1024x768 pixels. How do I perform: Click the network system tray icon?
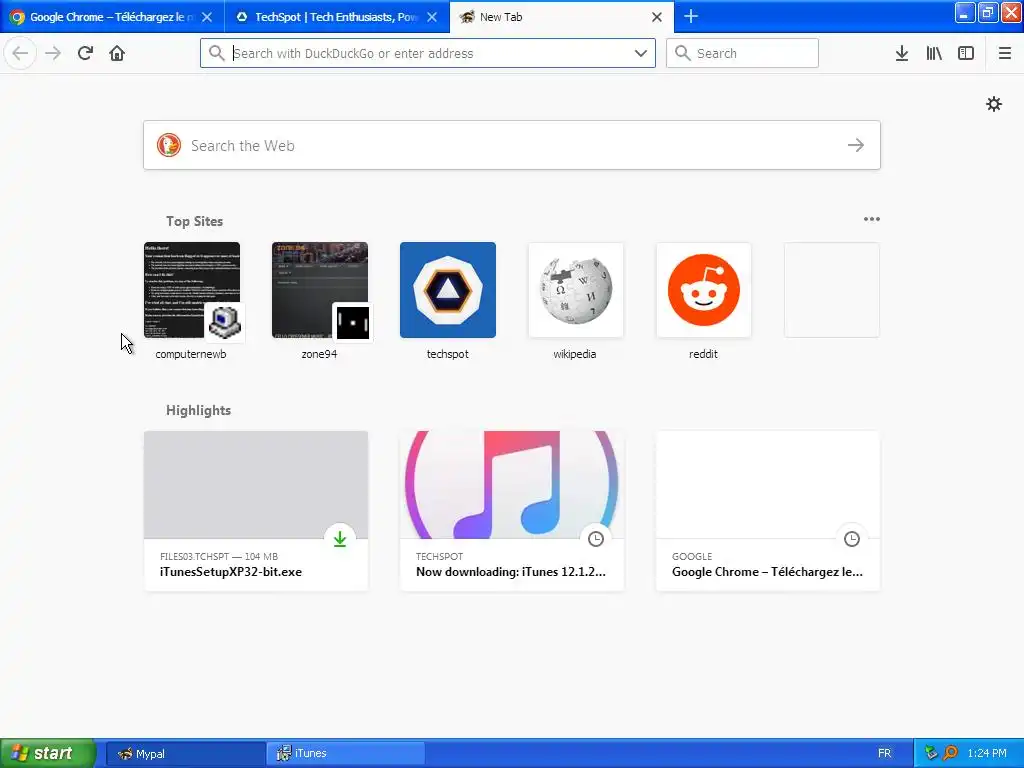[931, 753]
